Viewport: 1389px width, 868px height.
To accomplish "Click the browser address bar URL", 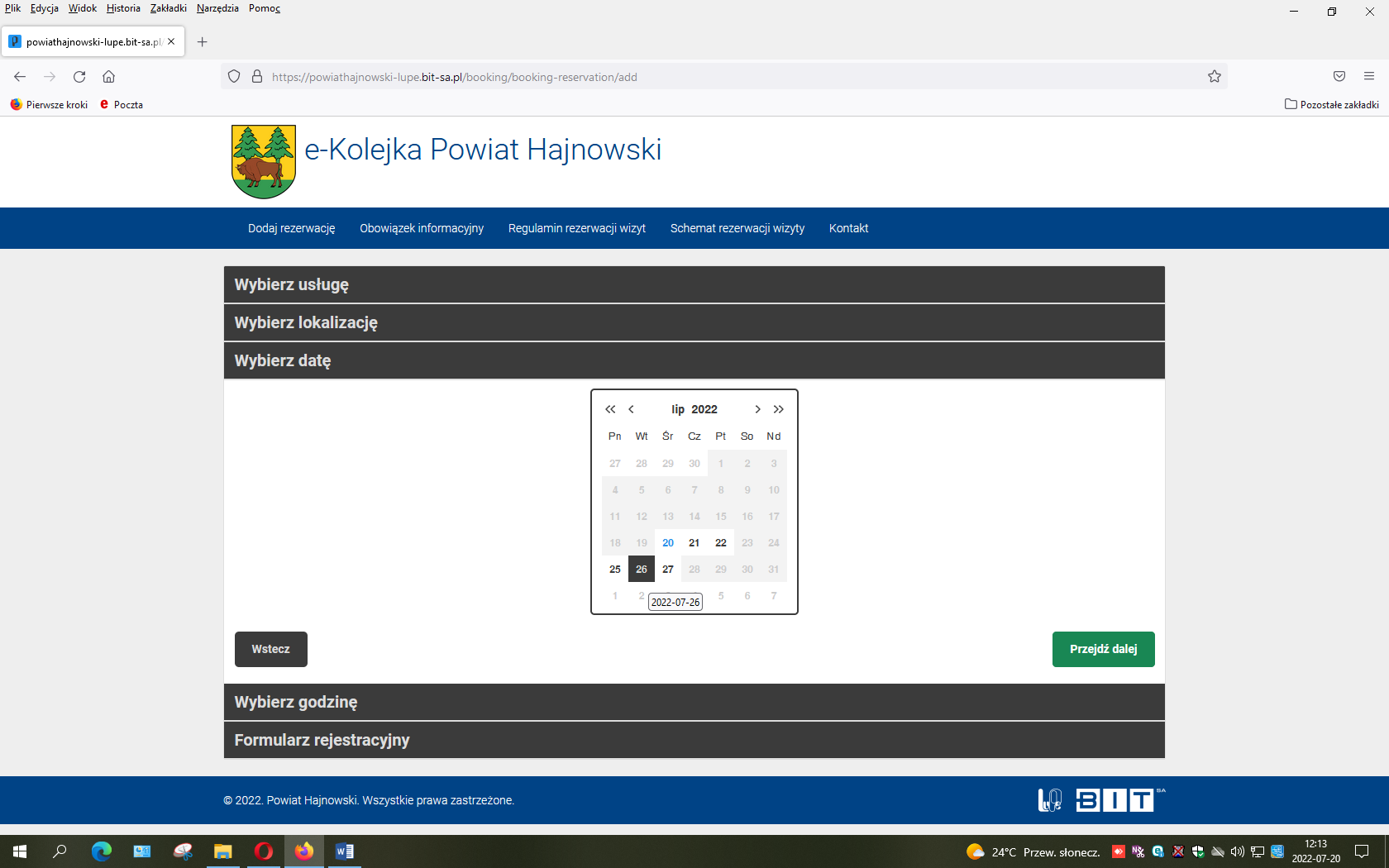I will 454,77.
